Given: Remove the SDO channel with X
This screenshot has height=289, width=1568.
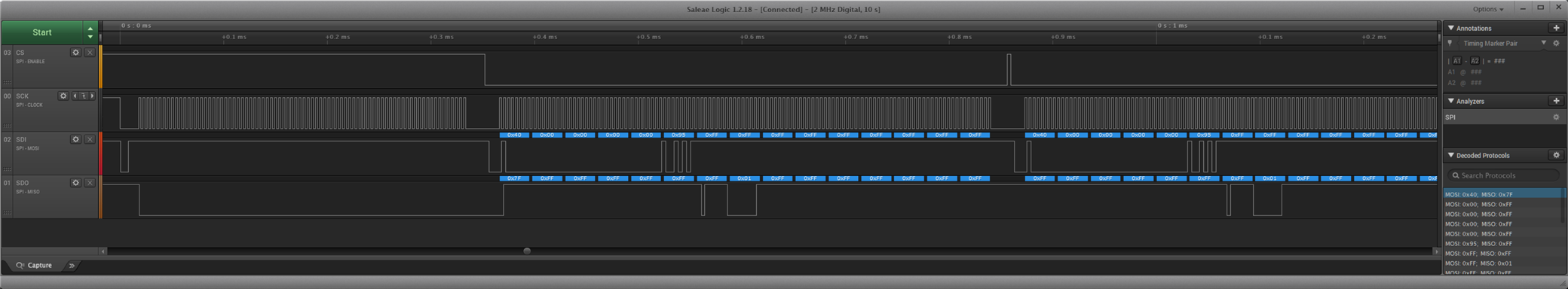Looking at the screenshot, I should point(90,183).
